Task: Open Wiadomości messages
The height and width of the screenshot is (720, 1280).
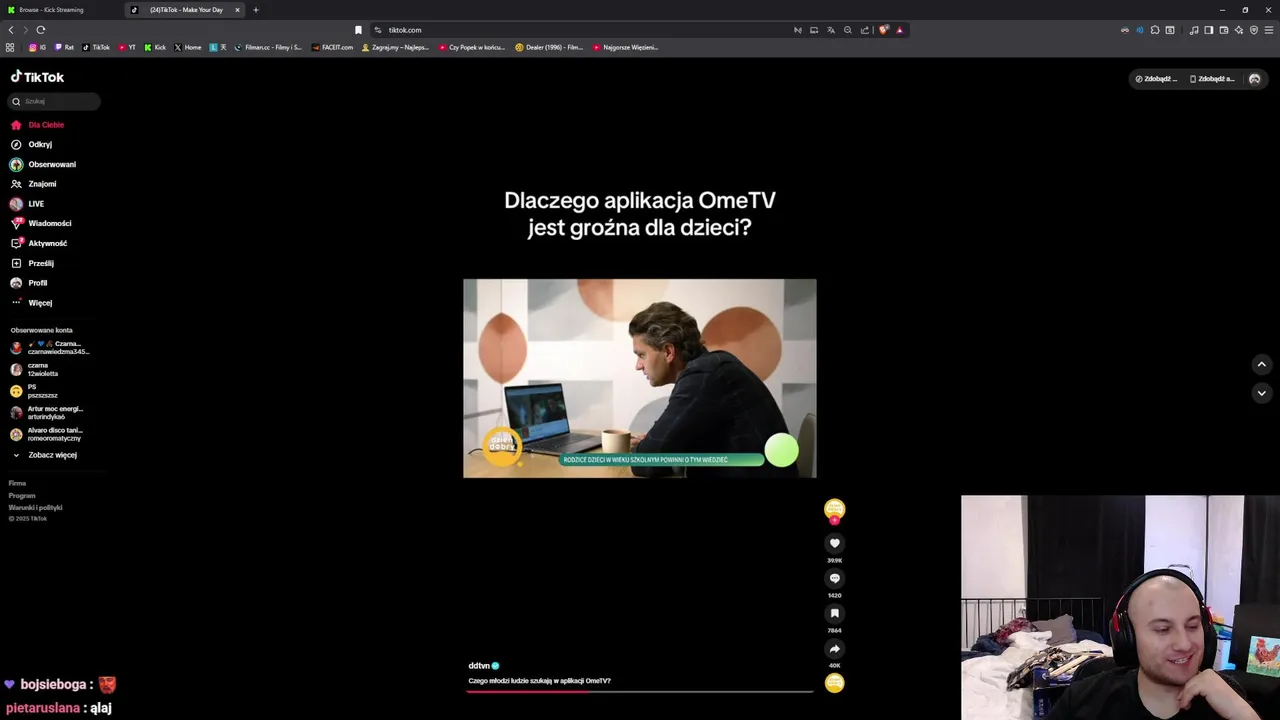Action: click(40, 223)
